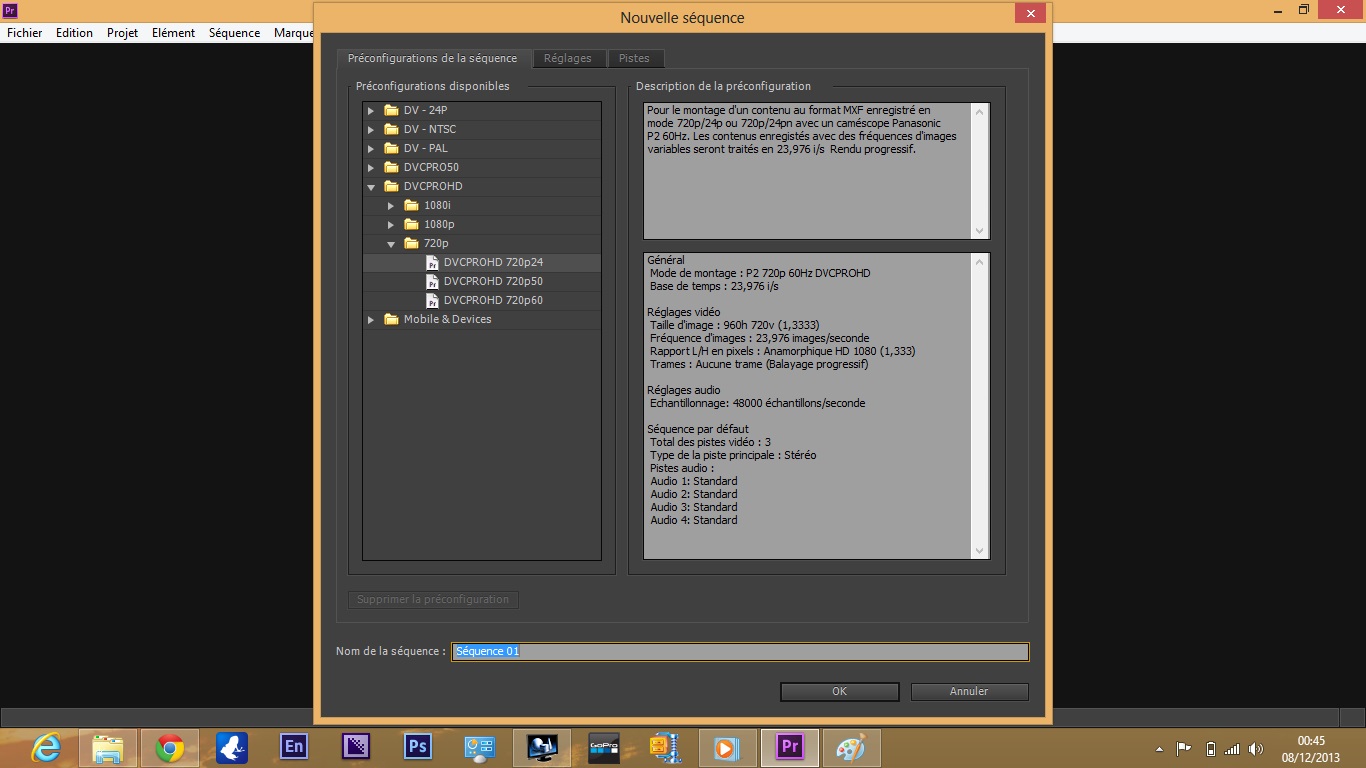The image size is (1366, 768).
Task: Click settings summary box scroll-up arrow
Action: (979, 262)
